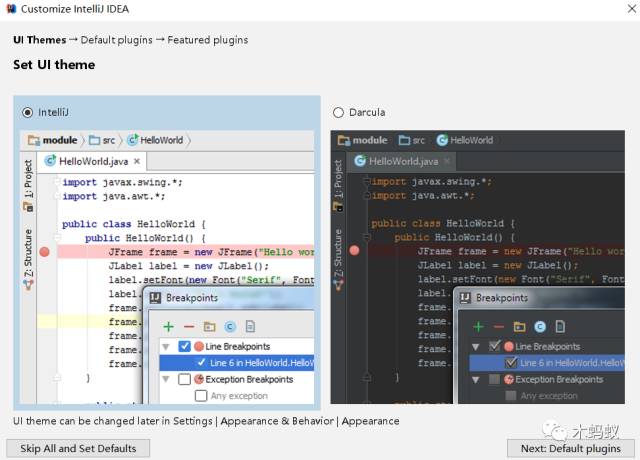Click Line Breakpoints red icon in light preview

pyautogui.click(x=199, y=347)
